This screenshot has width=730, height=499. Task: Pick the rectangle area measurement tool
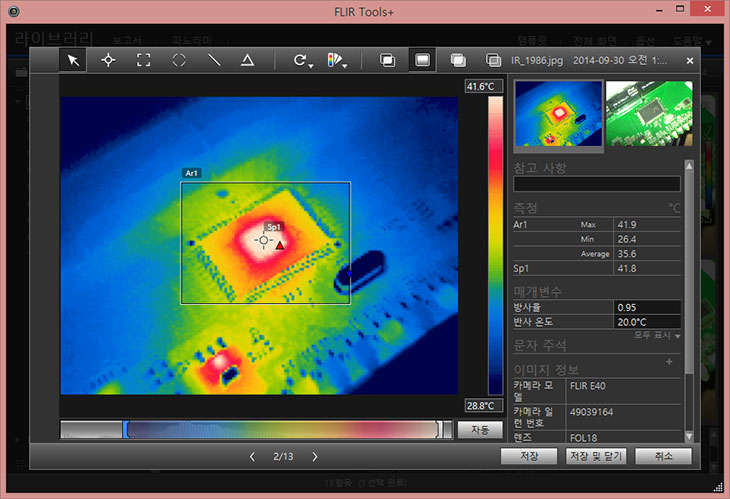click(x=143, y=60)
